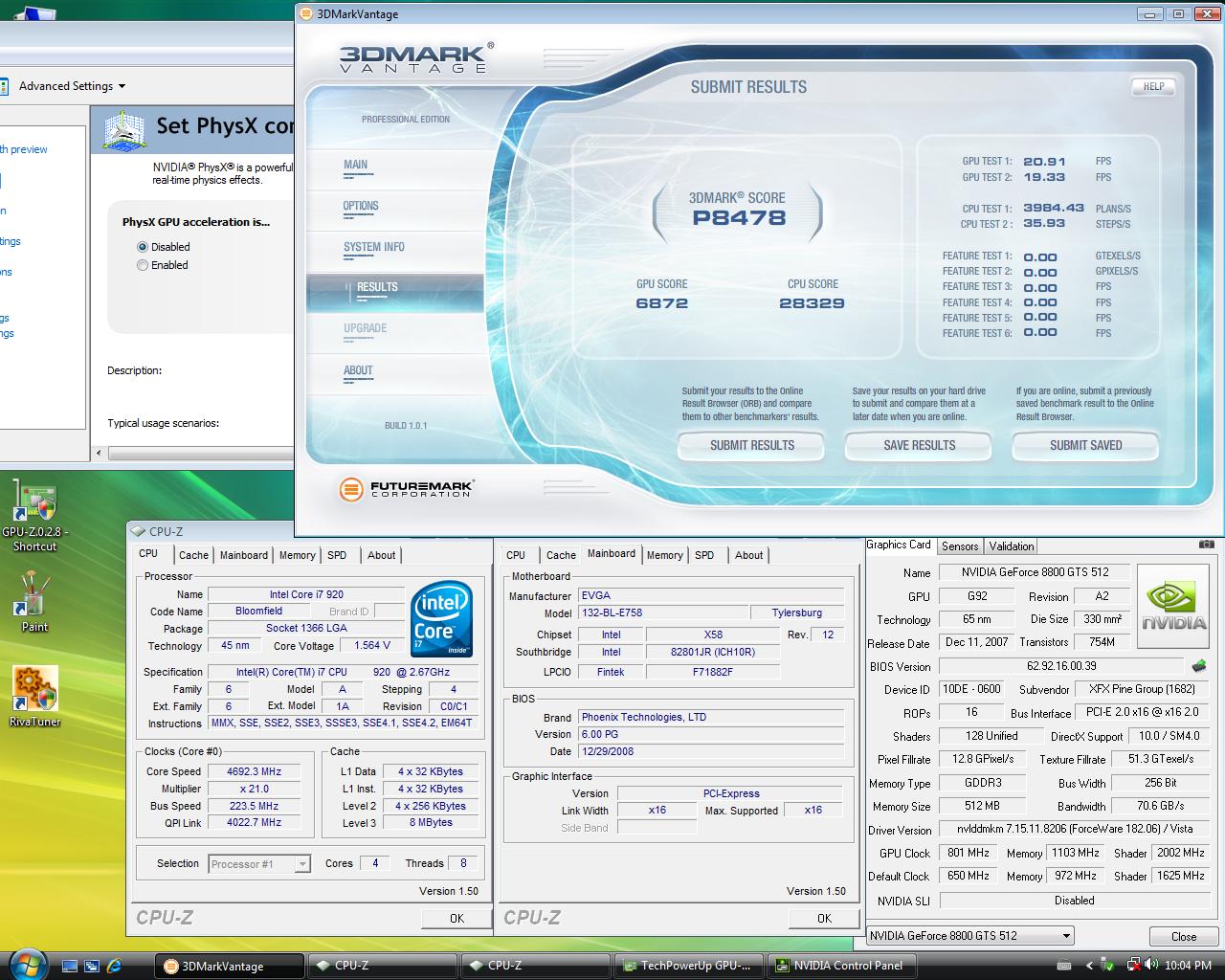1225x980 pixels.
Task: Click the 3DMarkVantage title bar icon
Action: click(306, 14)
